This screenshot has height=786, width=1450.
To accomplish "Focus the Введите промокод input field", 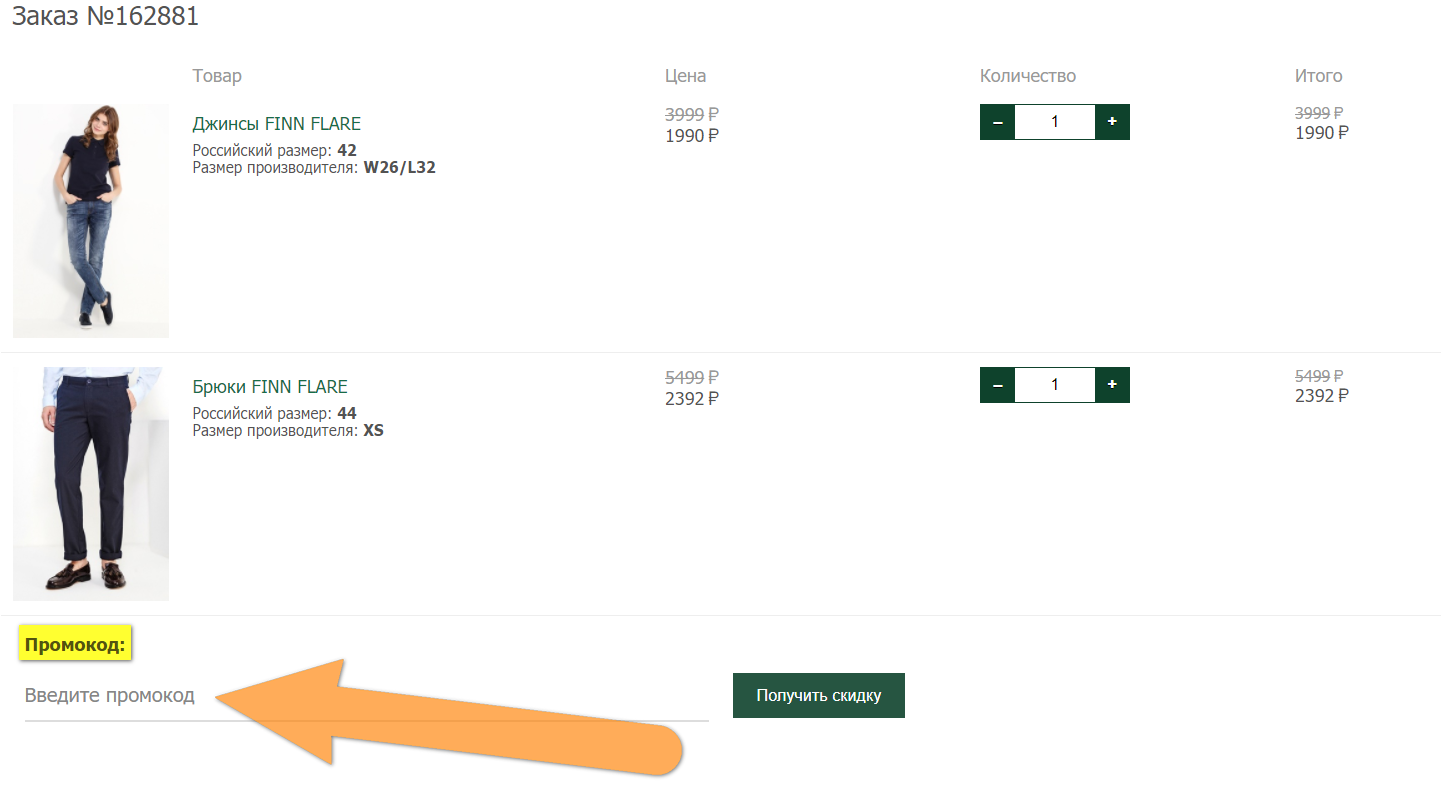I will (366, 695).
